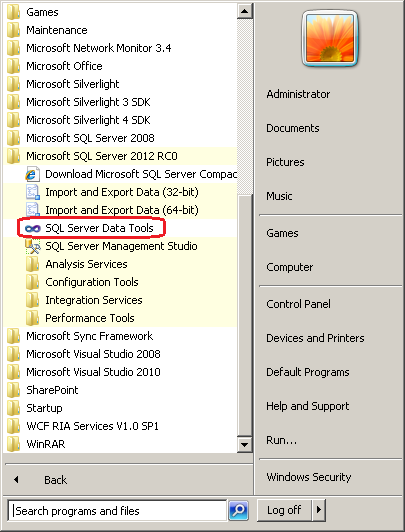Viewport: 405px width, 532px height.
Task: Open the Microsoft Sync Framework folder icon
Action: click(14, 336)
